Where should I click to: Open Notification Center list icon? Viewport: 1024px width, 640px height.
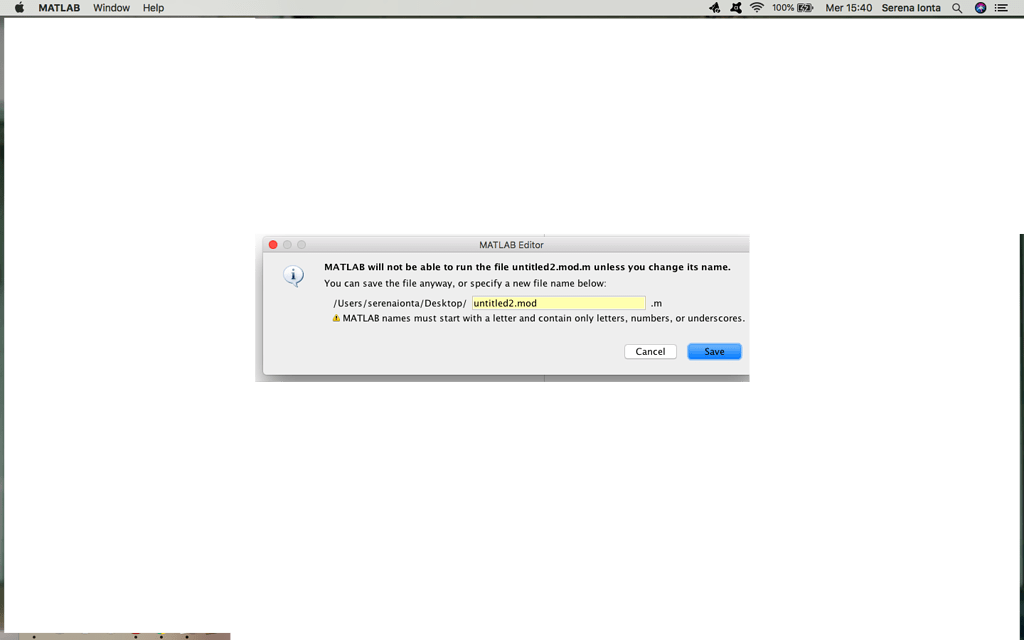[1001, 8]
